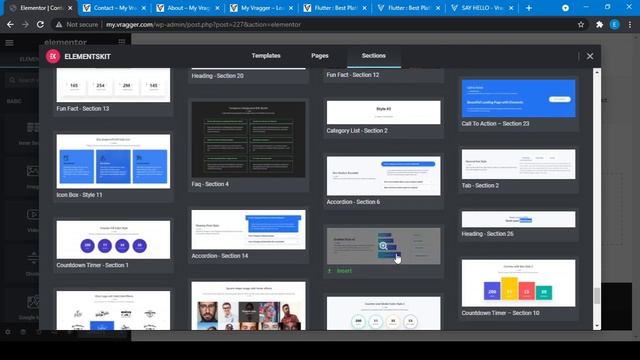
Task: Open the Chrome three-dot menu
Action: (x=630, y=24)
